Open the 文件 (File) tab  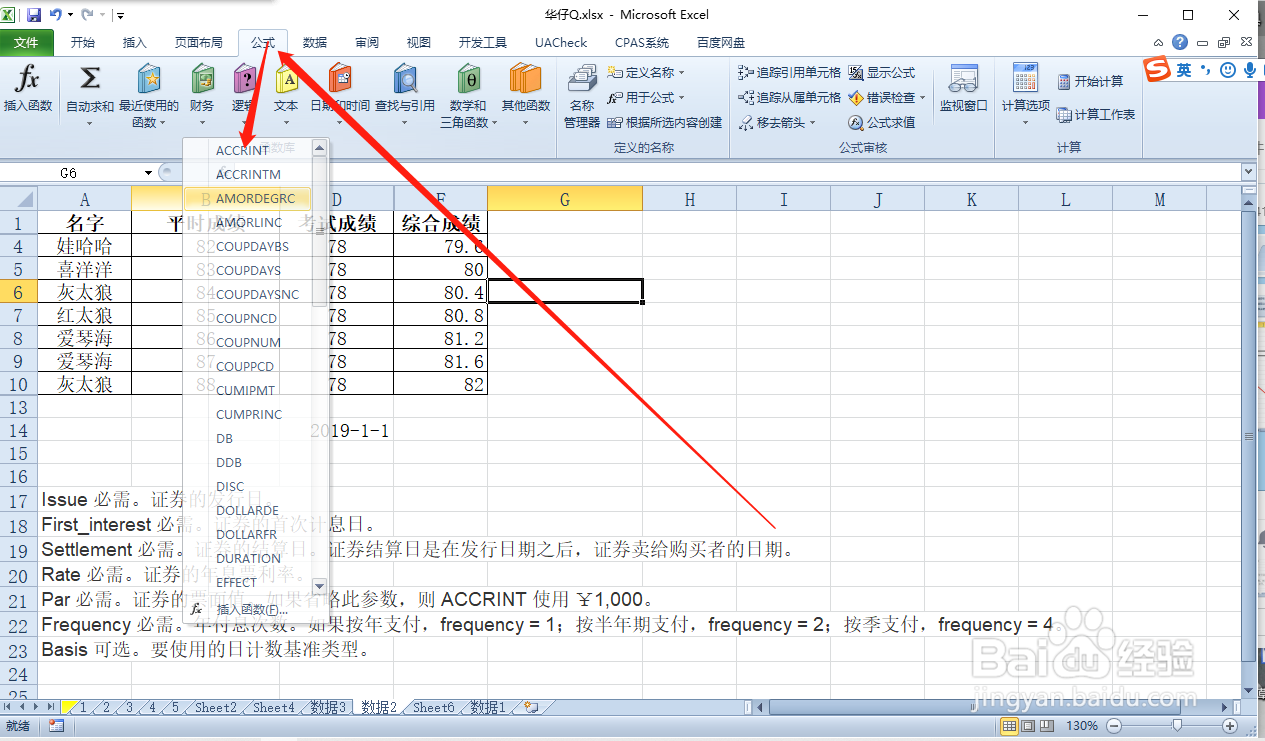click(27, 43)
